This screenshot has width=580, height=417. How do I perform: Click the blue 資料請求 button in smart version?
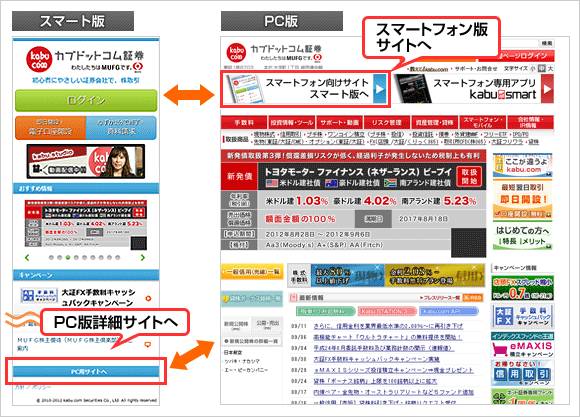pyautogui.click(x=121, y=128)
